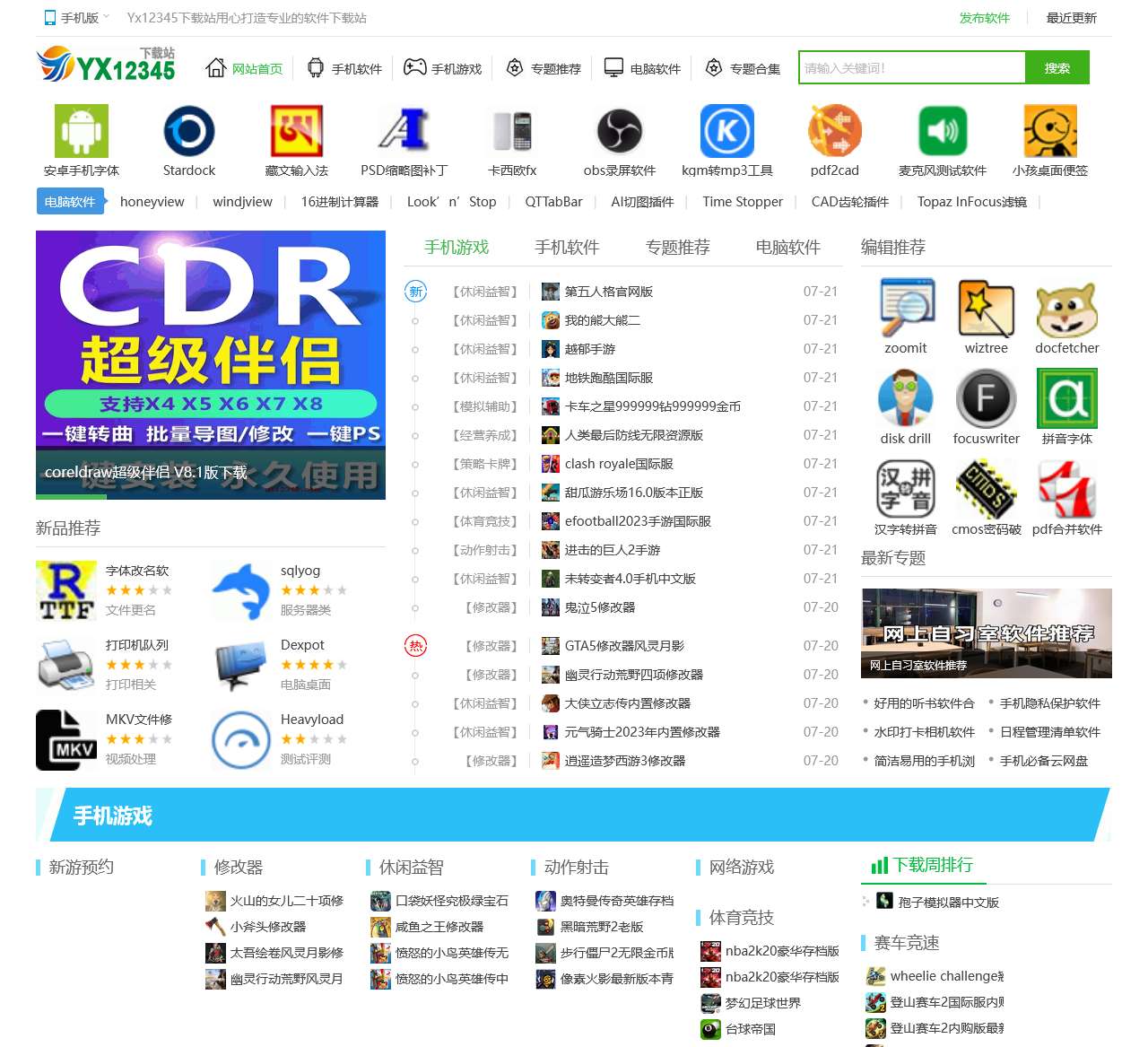Open the honeyview tag link
The width and height of the screenshot is (1148, 1047).
click(x=152, y=202)
